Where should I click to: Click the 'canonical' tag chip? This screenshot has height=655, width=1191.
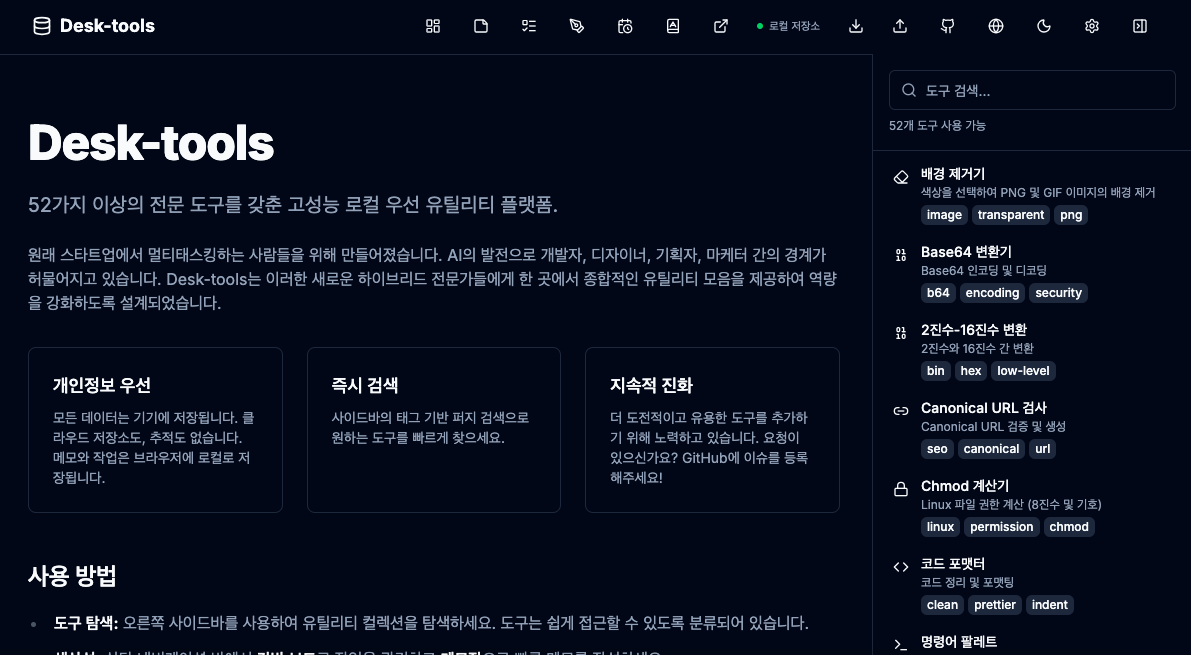[x=991, y=449]
